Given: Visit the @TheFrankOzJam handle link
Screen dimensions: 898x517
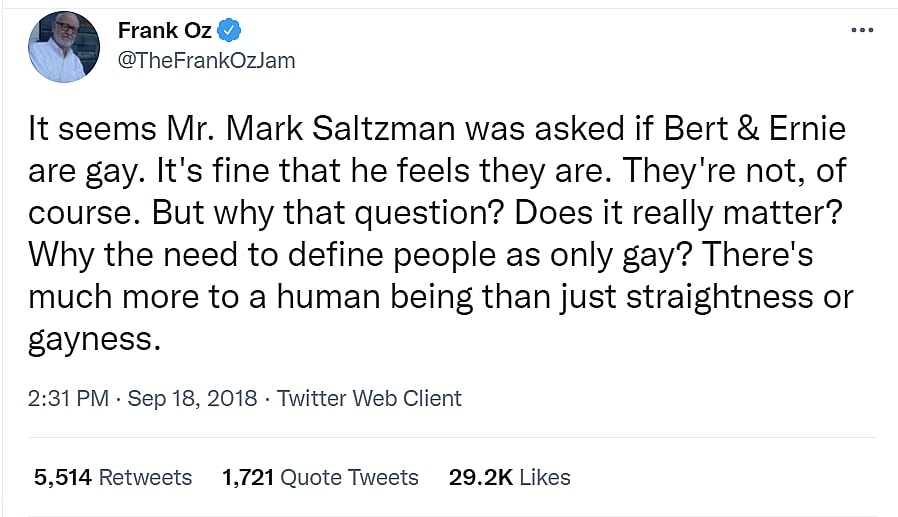Looking at the screenshot, I should click(207, 60).
